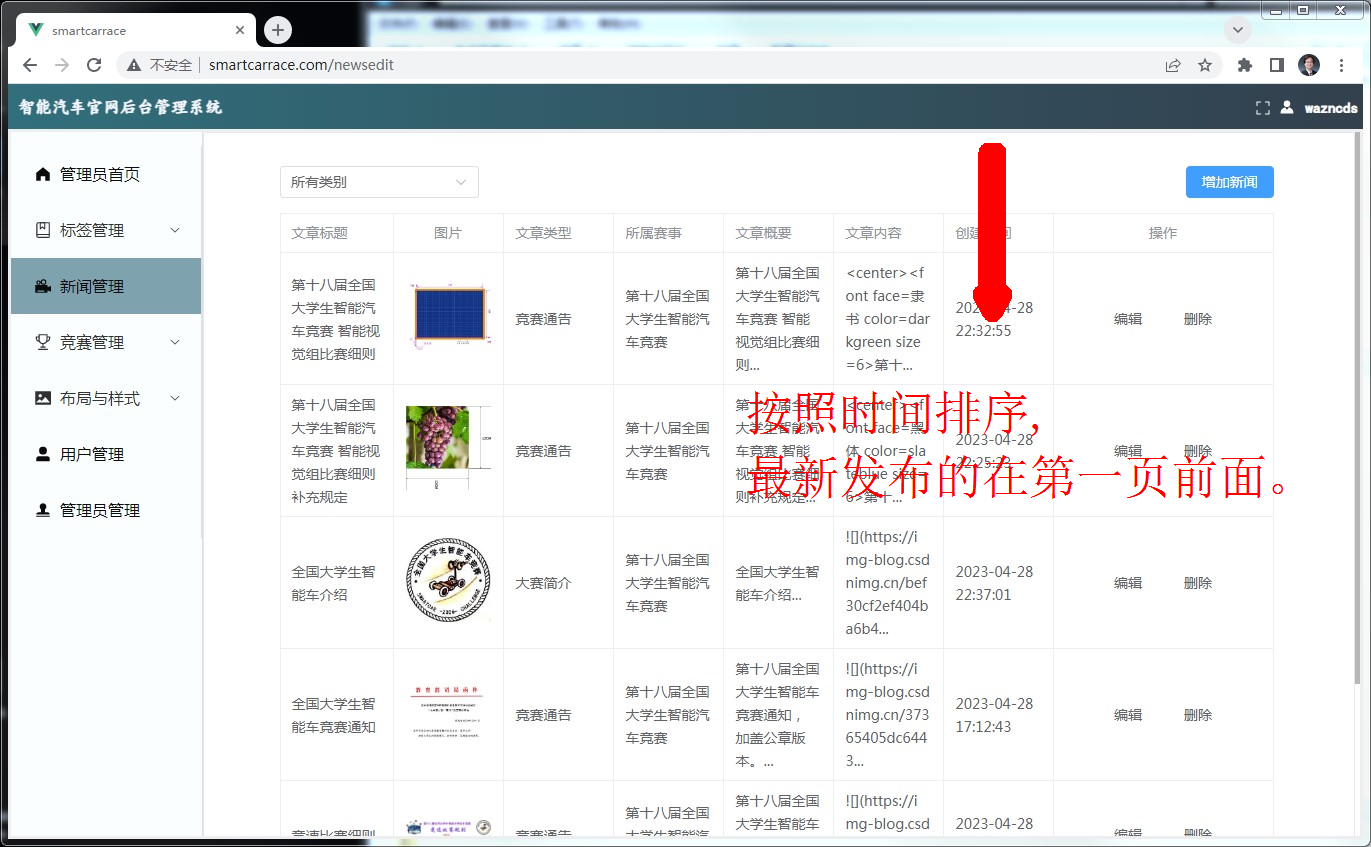Open the wazncds account name

[1331, 107]
